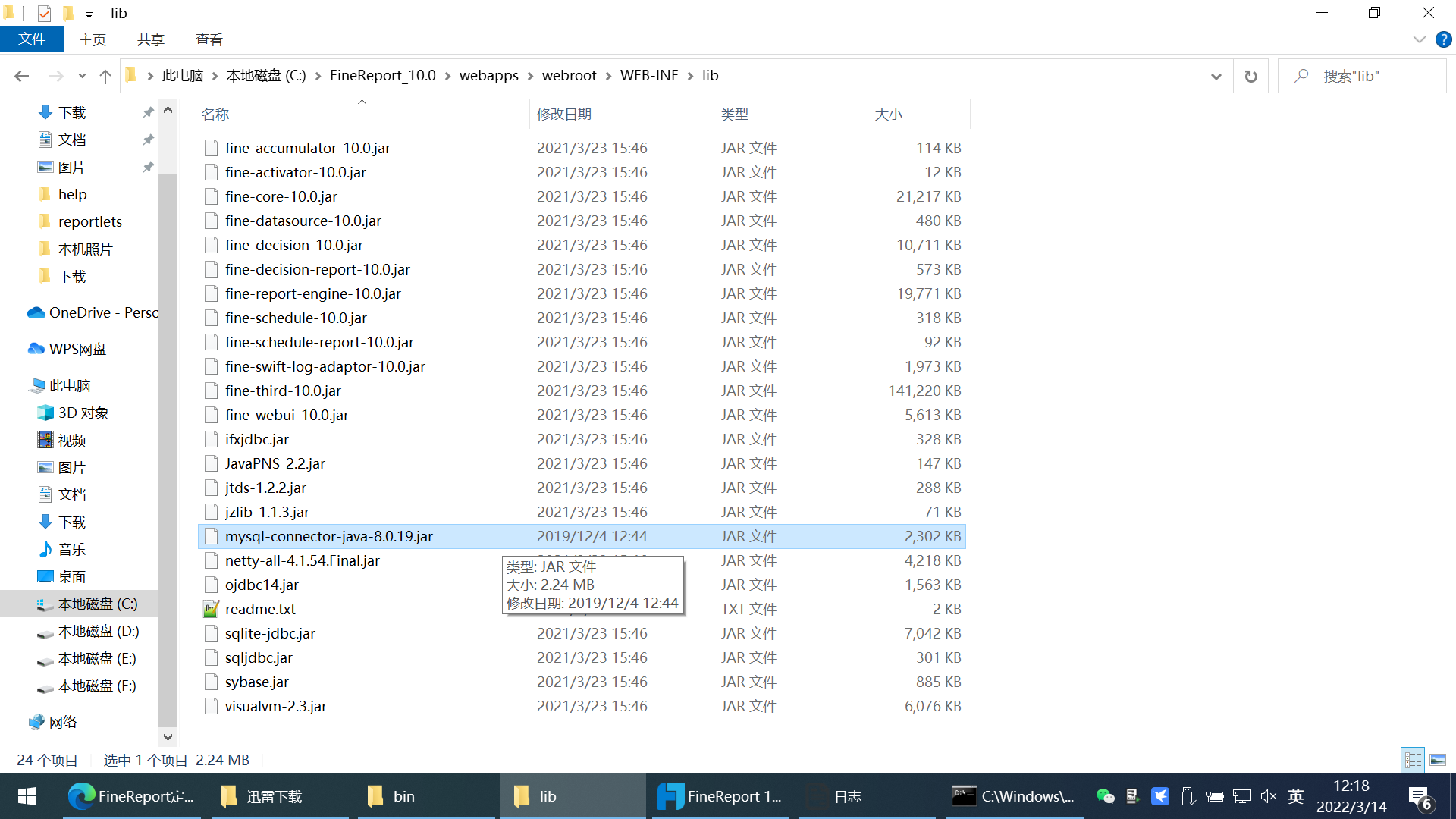Switch to the 主页 ribbon tab
This screenshot has width=1456, height=819.
pyautogui.click(x=93, y=39)
